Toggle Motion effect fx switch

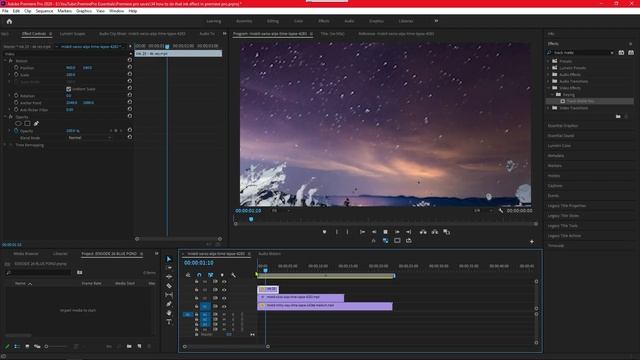coord(11,60)
